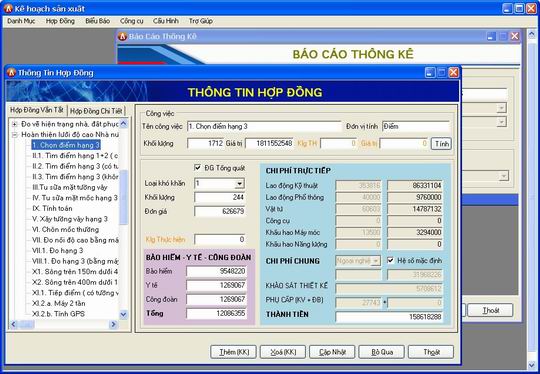Image resolution: width=540 pixels, height=374 pixels.
Task: Open the Công cụ menu
Action: click(x=132, y=21)
